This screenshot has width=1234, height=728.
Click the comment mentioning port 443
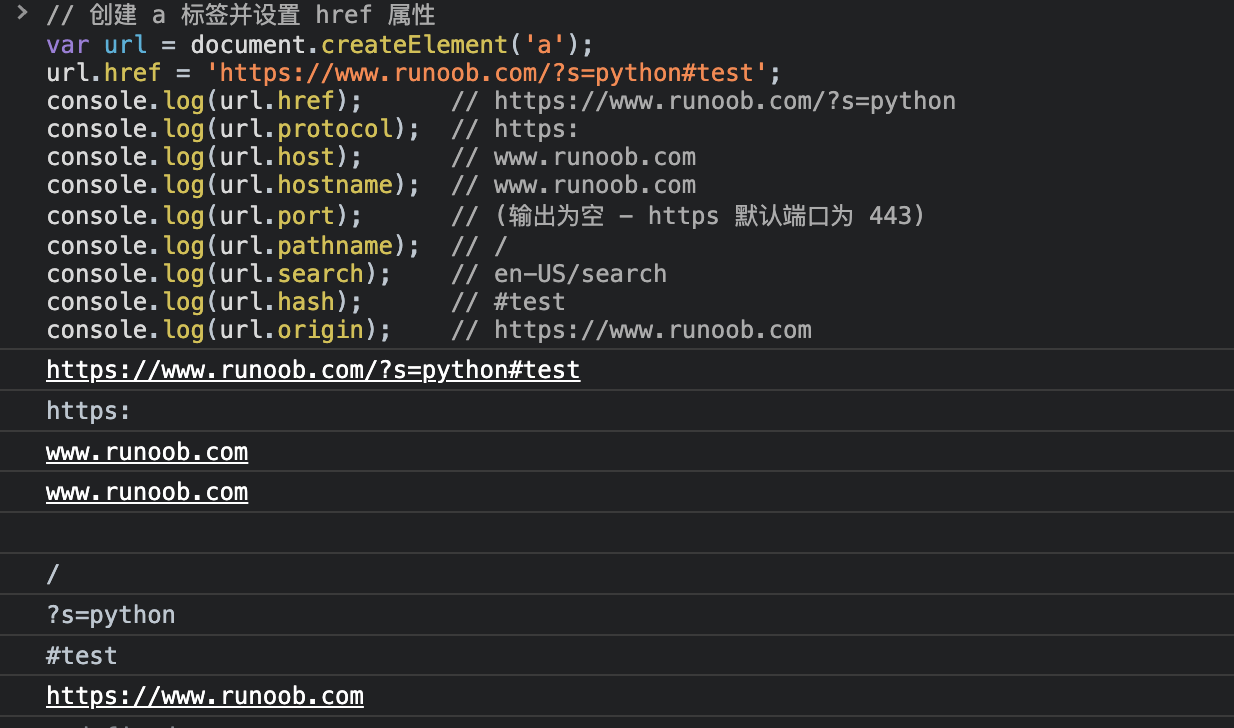click(688, 216)
